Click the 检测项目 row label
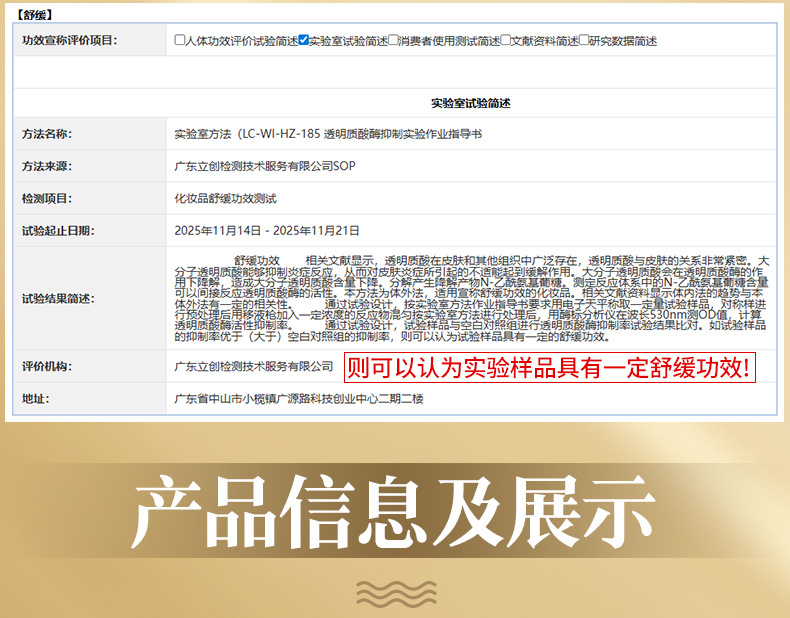Image resolution: width=790 pixels, height=618 pixels. 47,198
